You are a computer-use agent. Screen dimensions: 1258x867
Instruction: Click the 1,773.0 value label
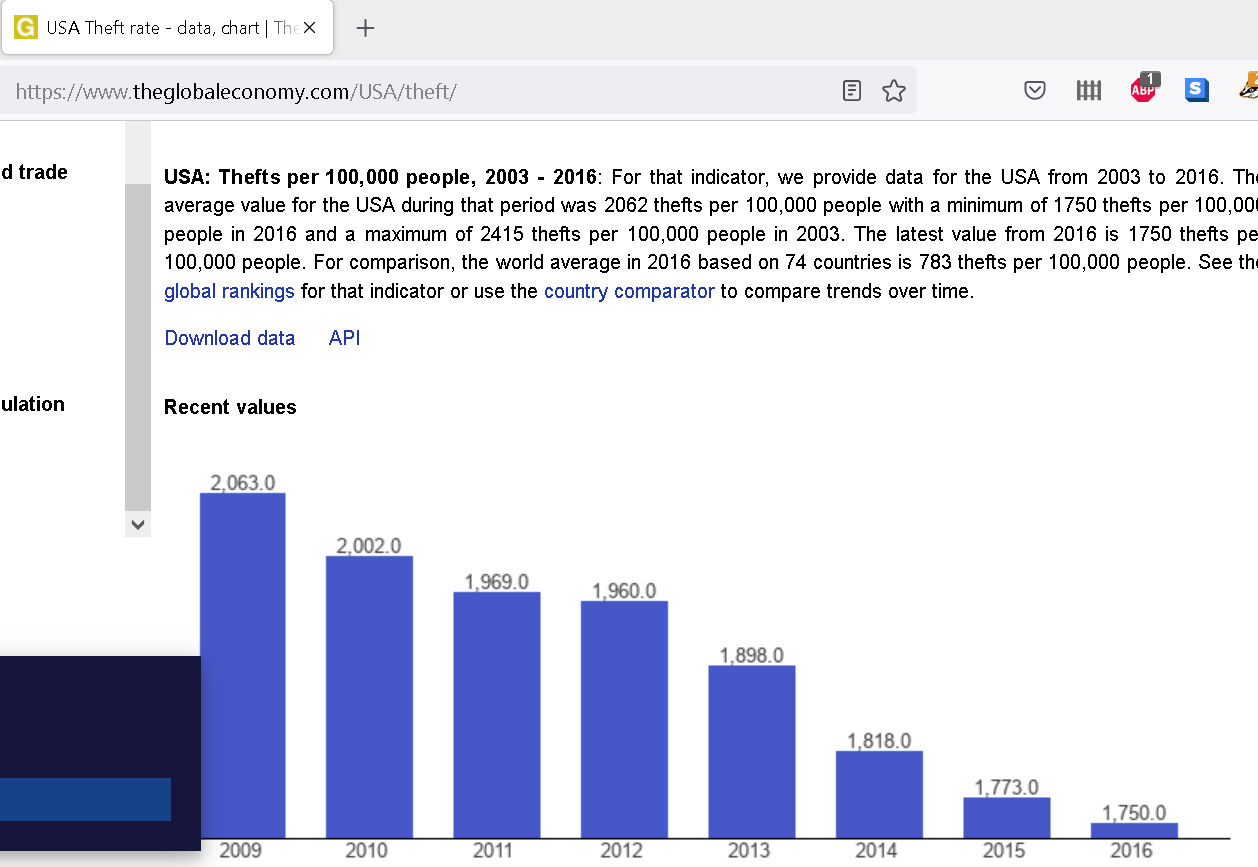tap(1007, 787)
